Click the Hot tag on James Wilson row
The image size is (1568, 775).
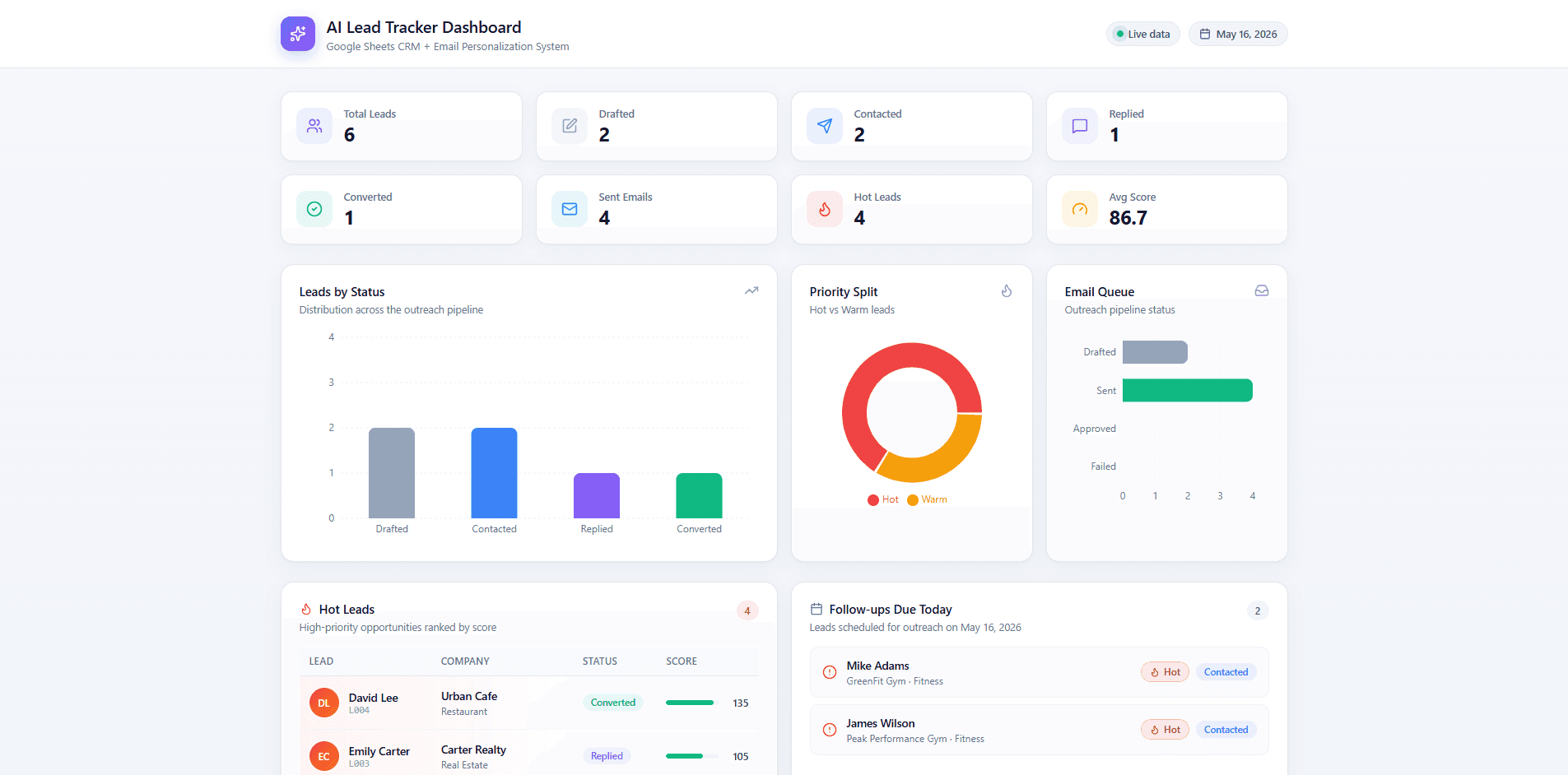(x=1166, y=730)
